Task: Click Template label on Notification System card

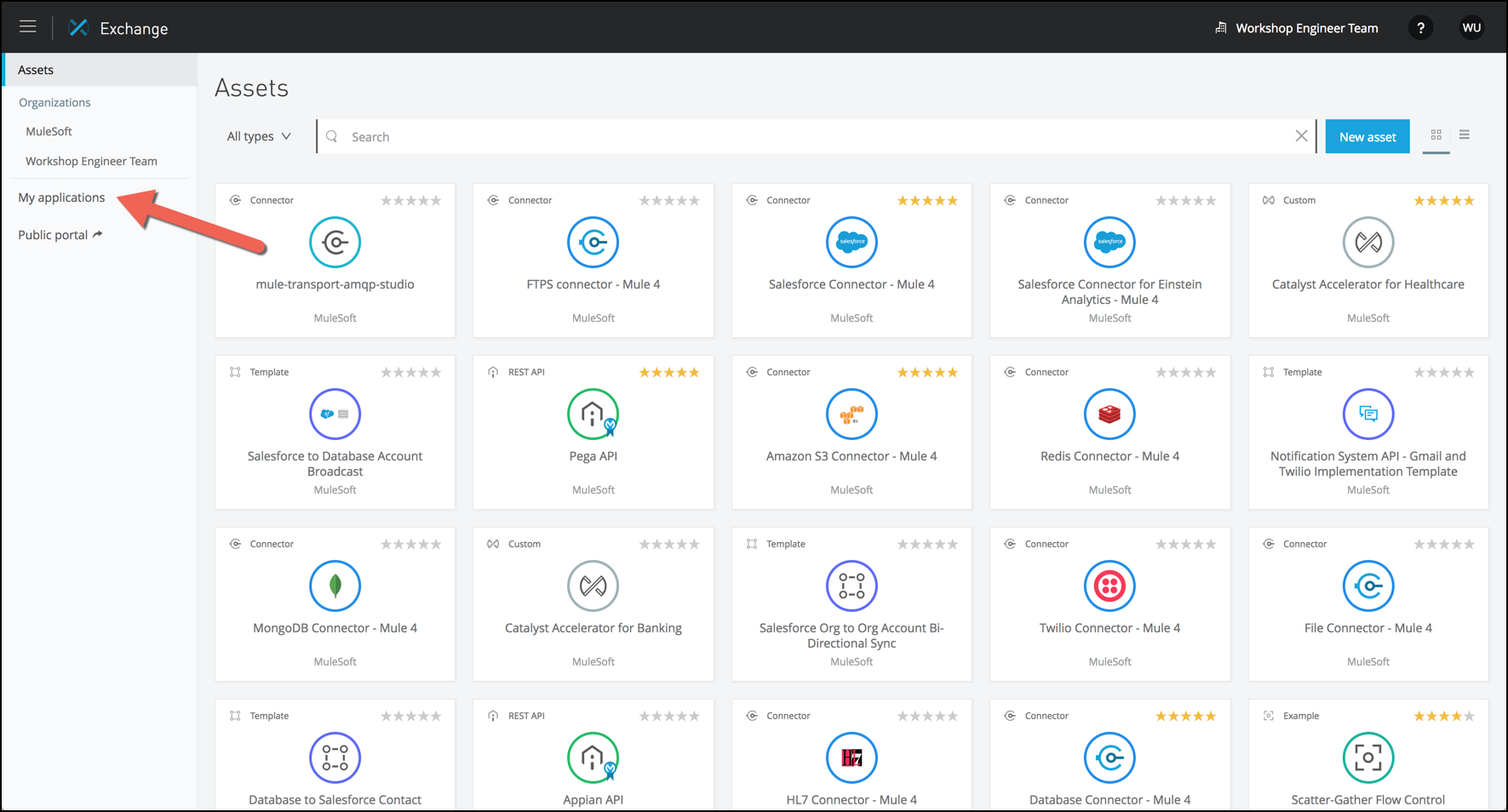Action: (1302, 372)
